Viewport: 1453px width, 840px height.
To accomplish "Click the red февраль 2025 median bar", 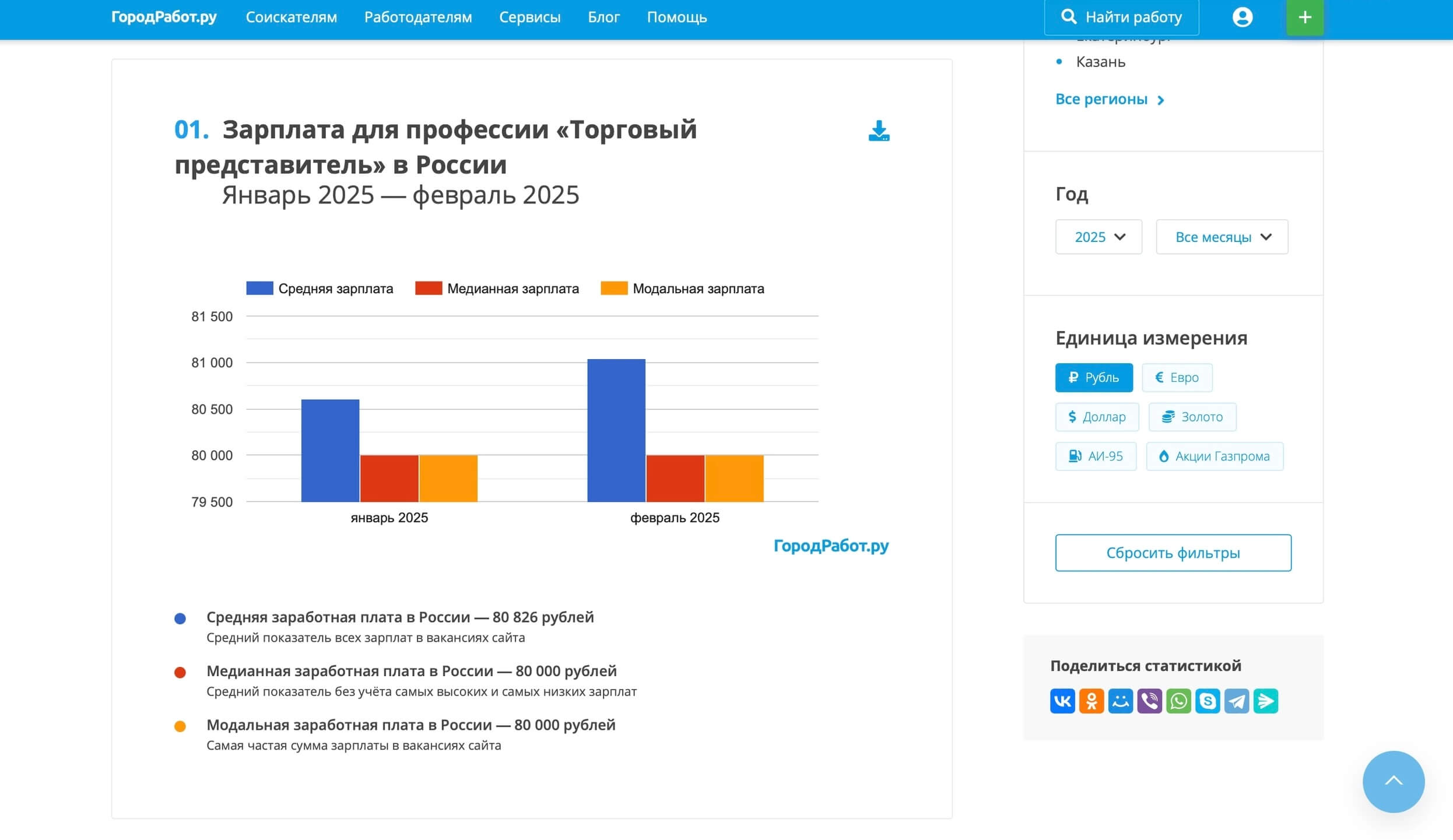I will click(x=675, y=479).
